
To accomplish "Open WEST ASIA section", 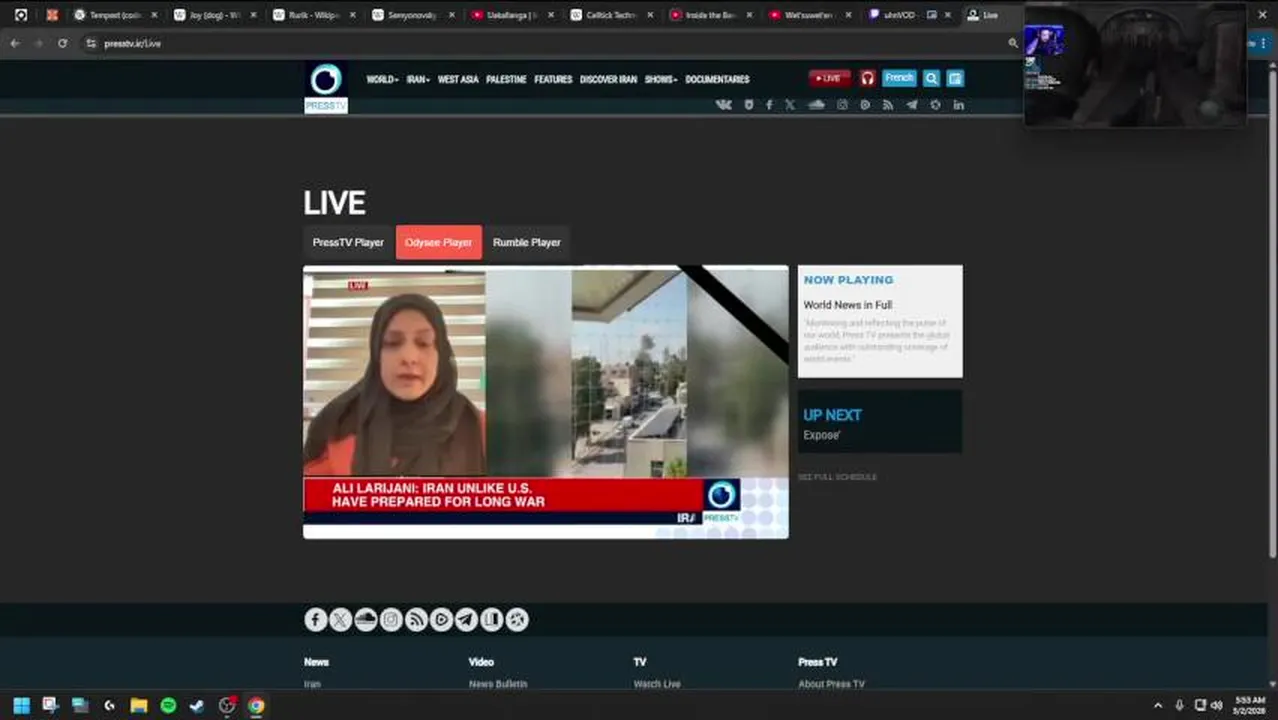I will [x=458, y=79].
